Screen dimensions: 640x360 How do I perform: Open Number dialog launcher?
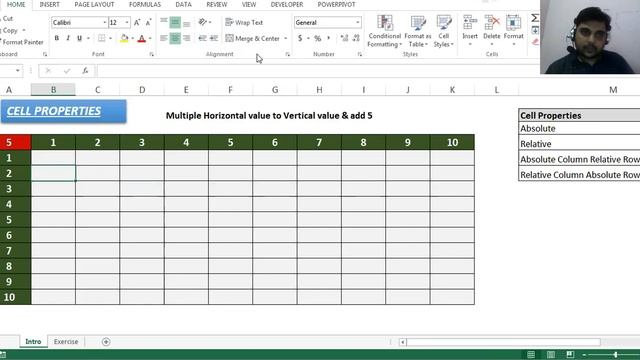[x=360, y=54]
